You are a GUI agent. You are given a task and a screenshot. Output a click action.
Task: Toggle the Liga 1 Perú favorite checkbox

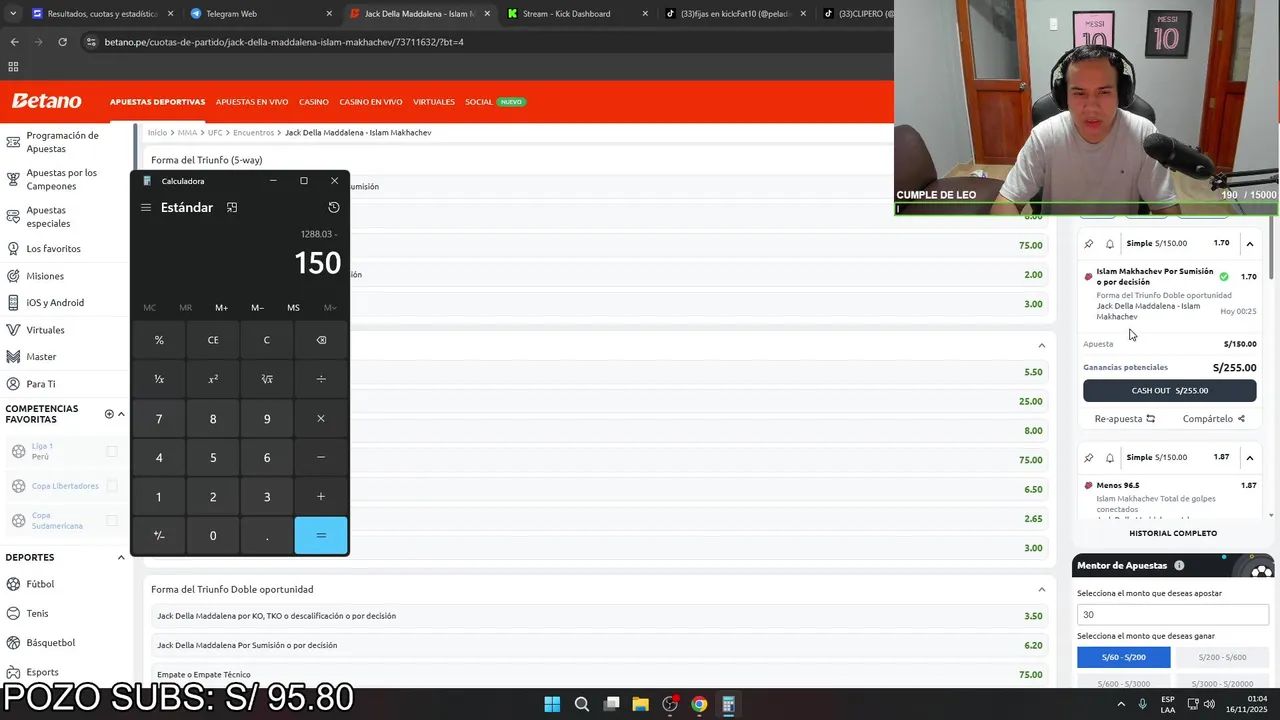(x=112, y=452)
